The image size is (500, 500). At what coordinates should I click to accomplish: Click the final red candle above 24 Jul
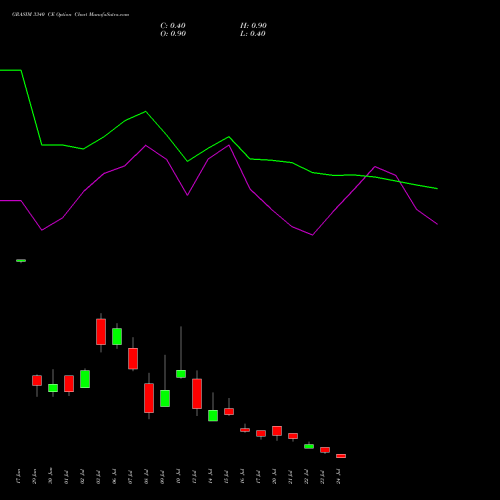click(341, 456)
